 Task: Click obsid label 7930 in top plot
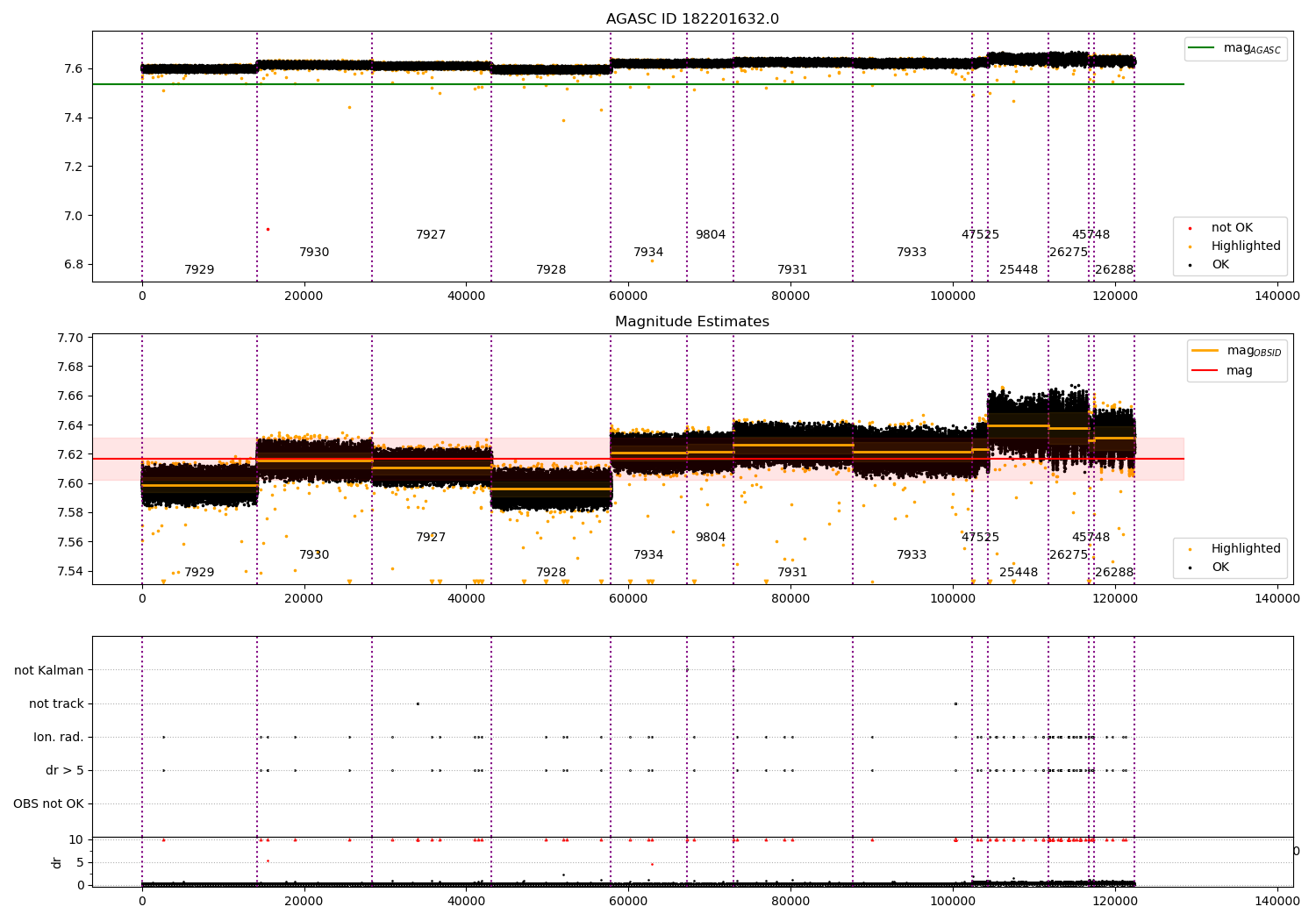pos(314,253)
